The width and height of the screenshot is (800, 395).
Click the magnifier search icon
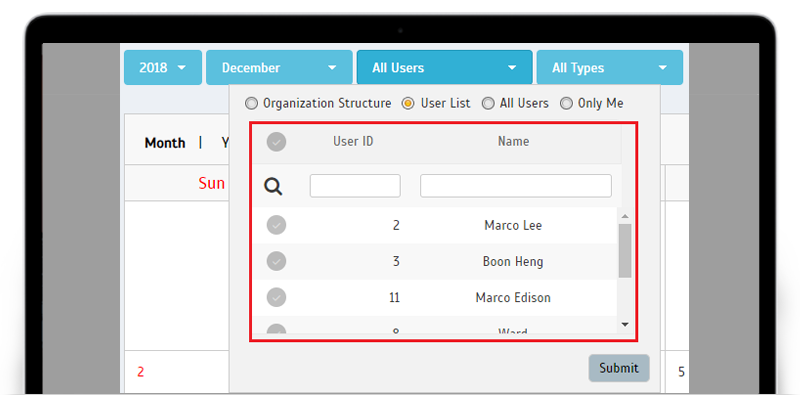[273, 187]
